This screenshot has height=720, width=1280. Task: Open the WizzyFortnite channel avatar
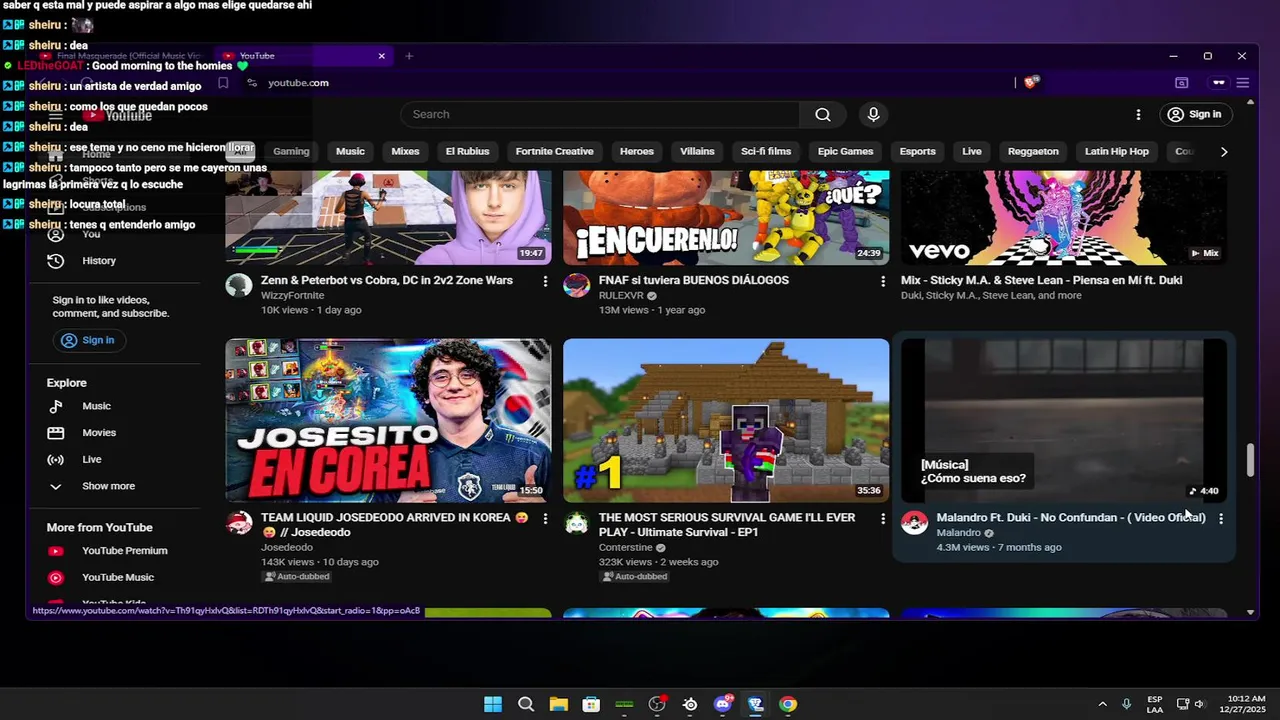point(239,285)
